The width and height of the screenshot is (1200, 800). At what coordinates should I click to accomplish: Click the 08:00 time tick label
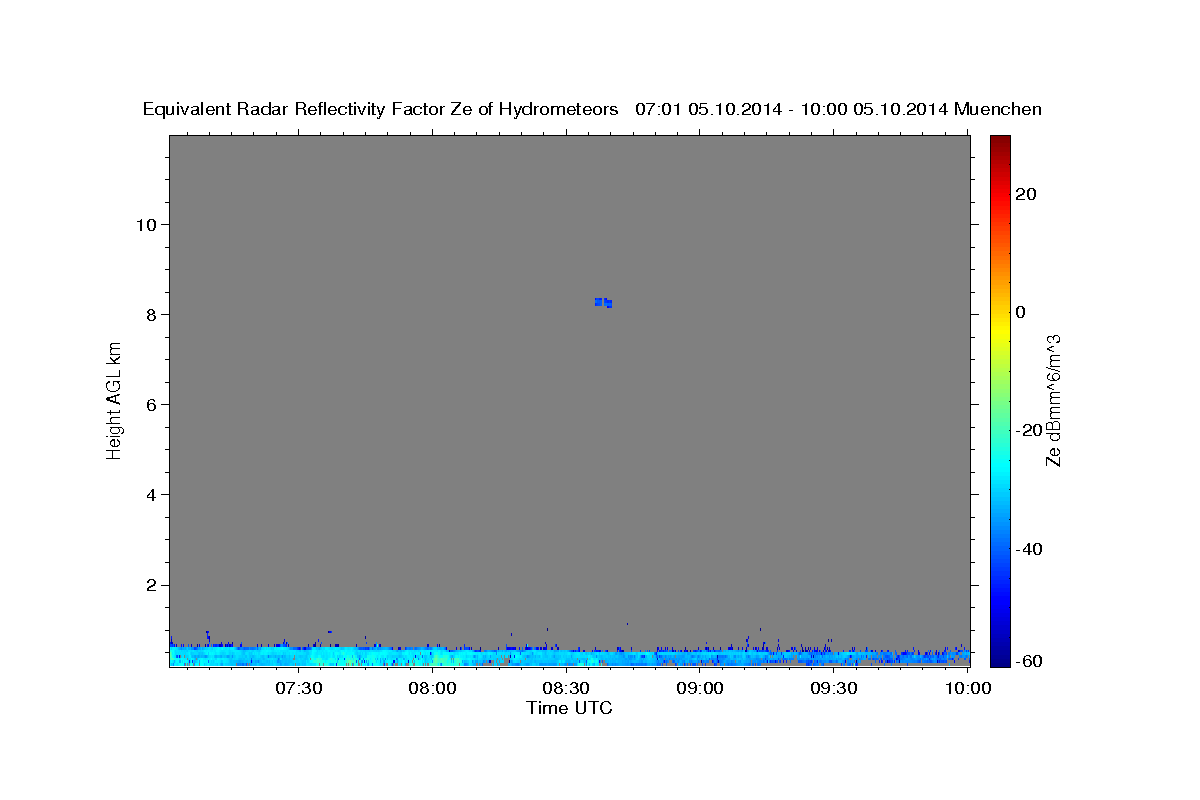tap(432, 688)
